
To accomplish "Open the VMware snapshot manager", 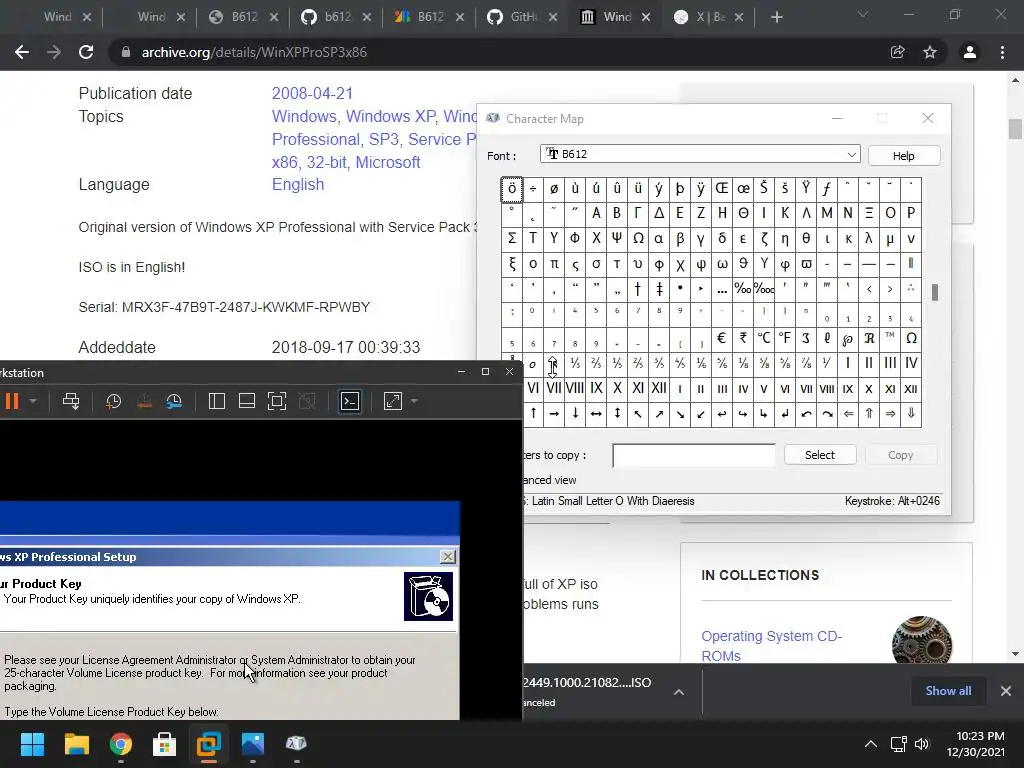I will [174, 401].
